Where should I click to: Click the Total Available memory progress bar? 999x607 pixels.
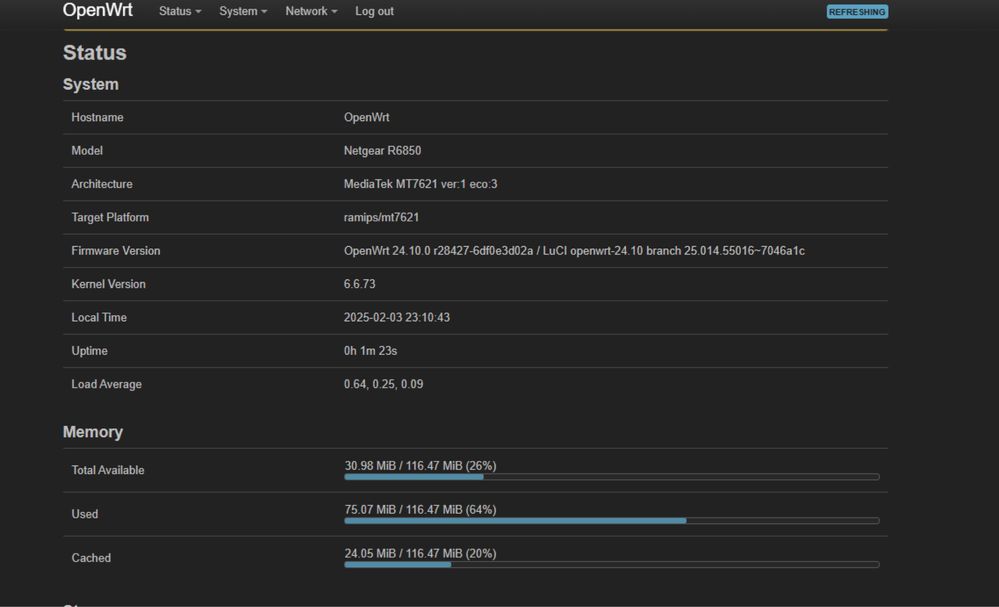[x=612, y=476]
